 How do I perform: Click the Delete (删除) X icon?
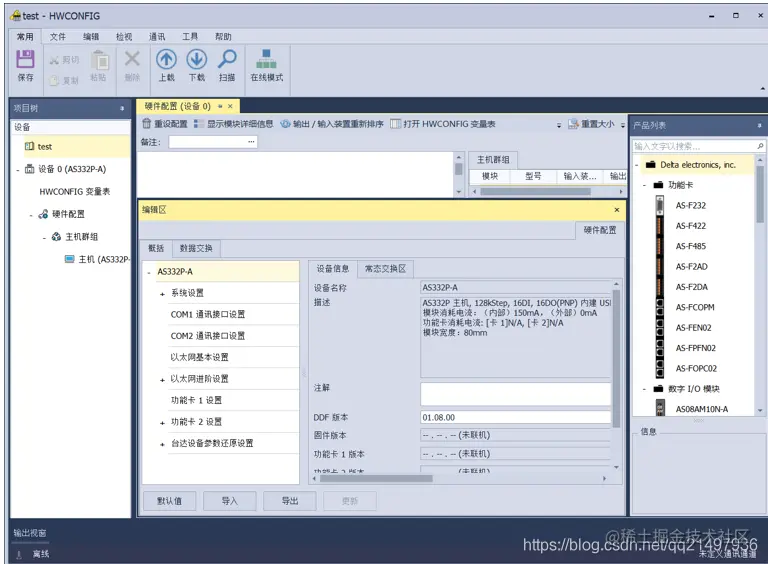point(132,59)
